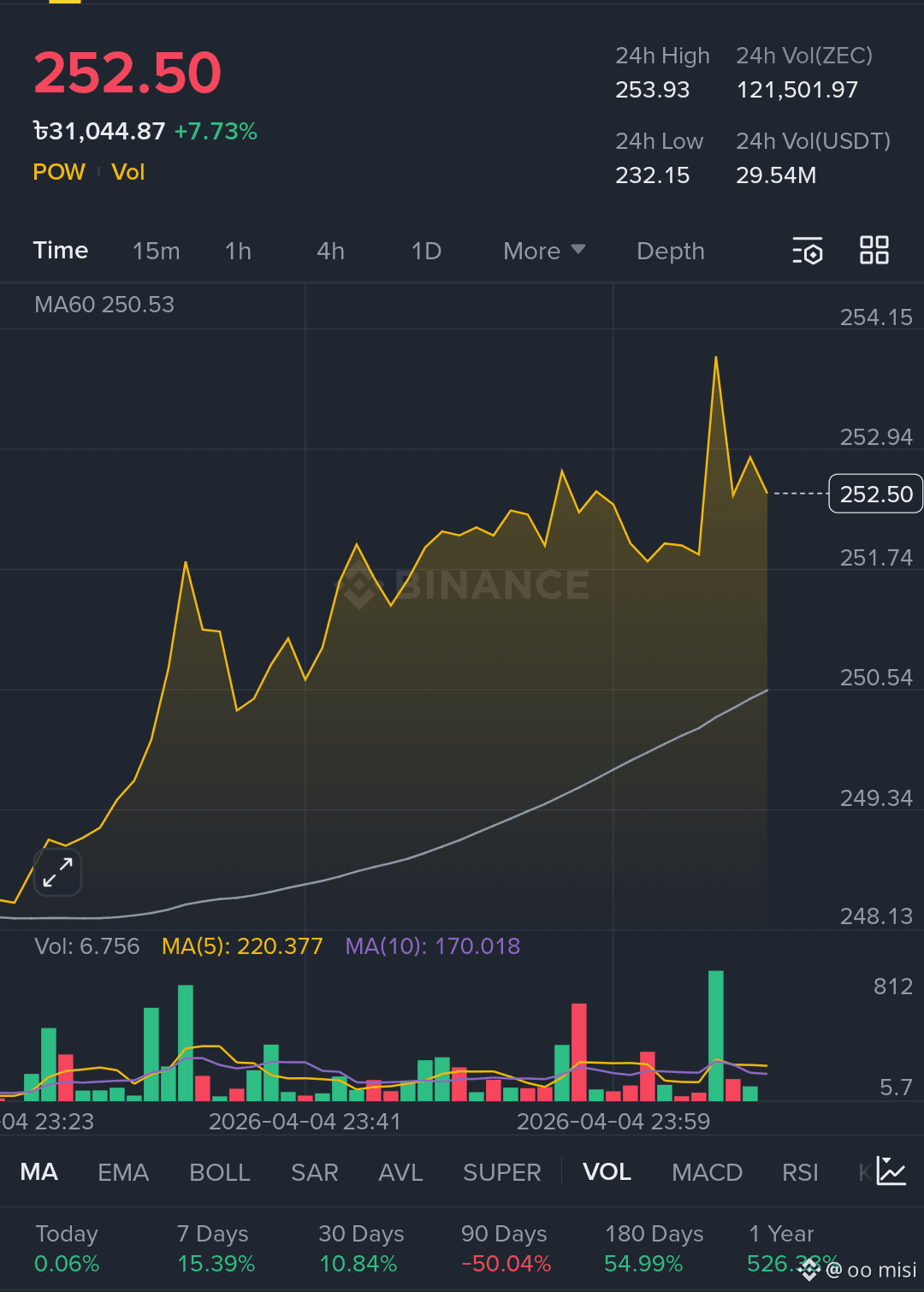Viewport: 924px width, 1292px height.
Task: Open the chart settings icon
Action: (x=807, y=251)
